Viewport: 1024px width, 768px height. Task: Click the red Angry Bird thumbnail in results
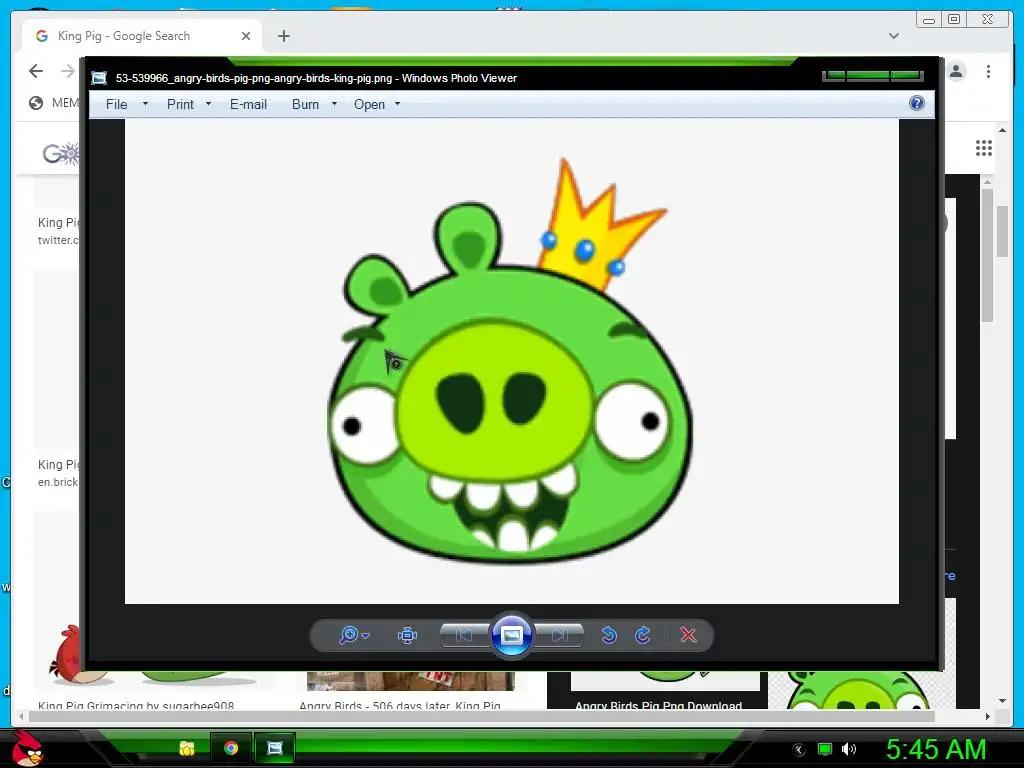tap(65, 654)
